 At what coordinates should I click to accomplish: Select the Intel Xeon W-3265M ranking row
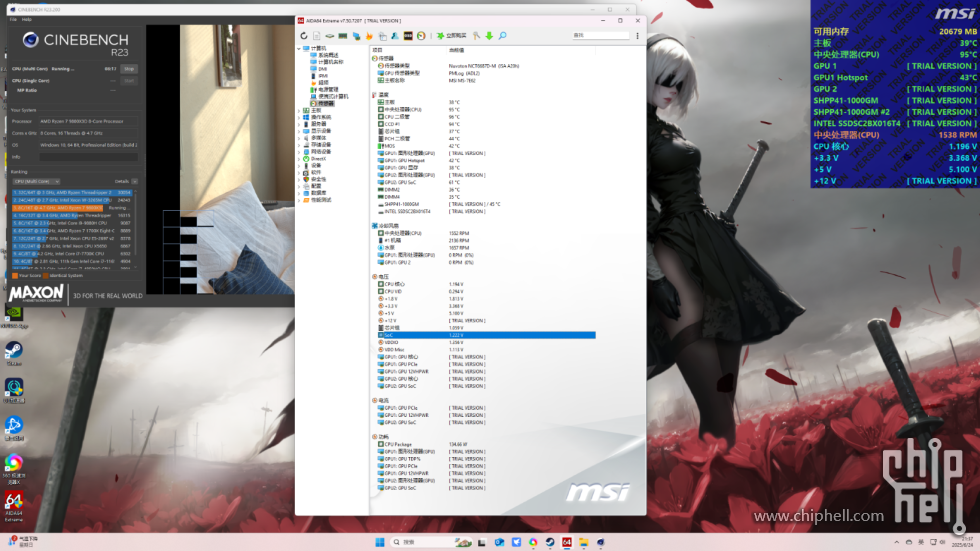(x=72, y=200)
